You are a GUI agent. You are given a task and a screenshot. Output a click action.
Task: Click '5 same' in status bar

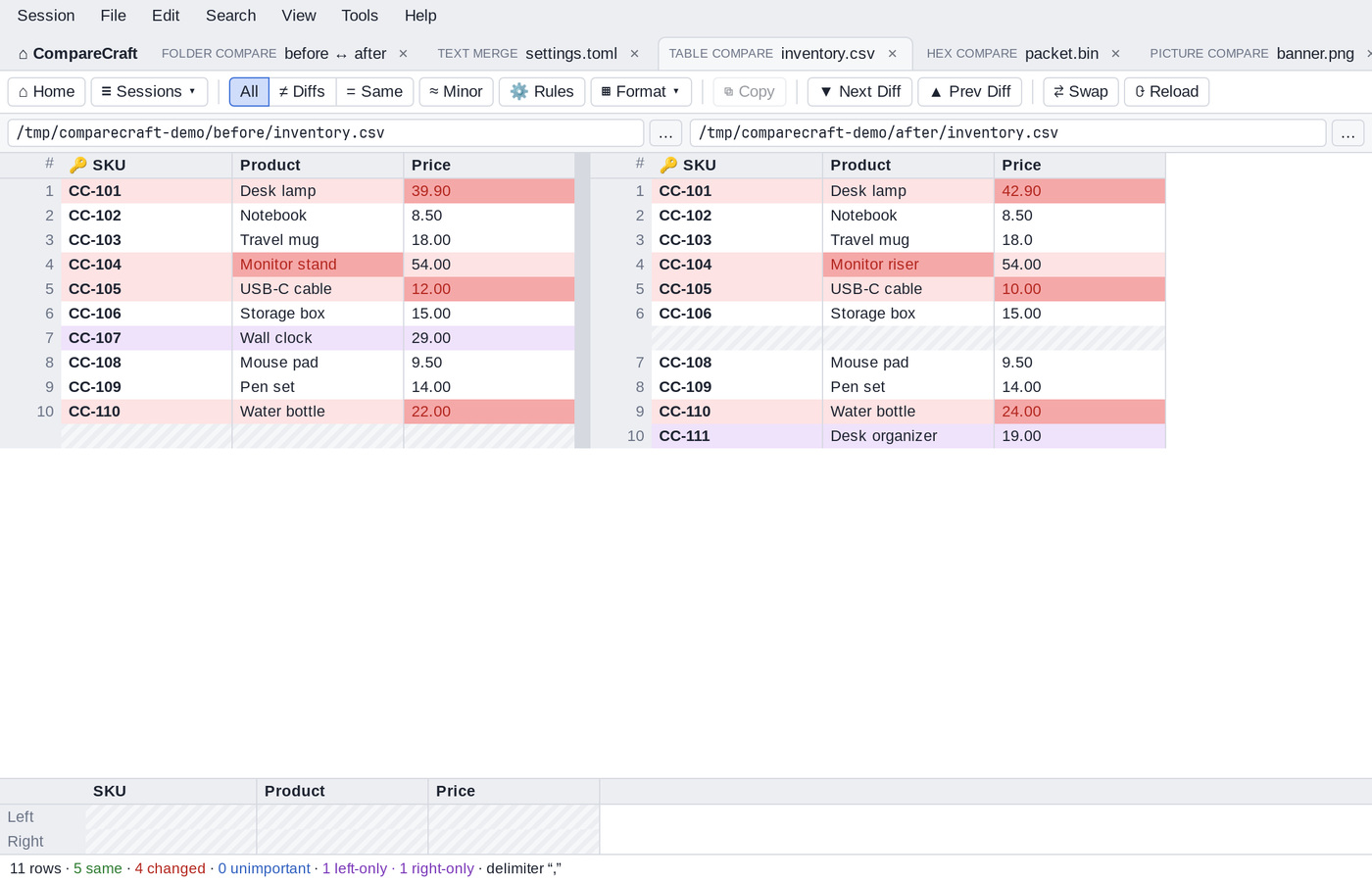pos(98,868)
